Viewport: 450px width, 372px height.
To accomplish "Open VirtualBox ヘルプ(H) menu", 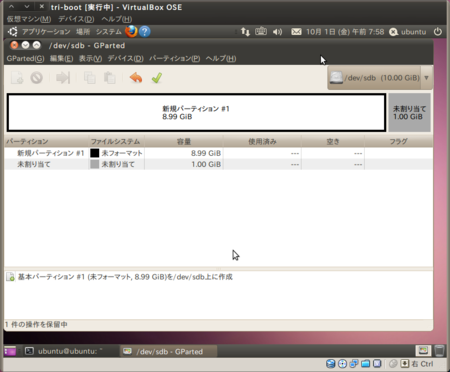I will pos(117,19).
